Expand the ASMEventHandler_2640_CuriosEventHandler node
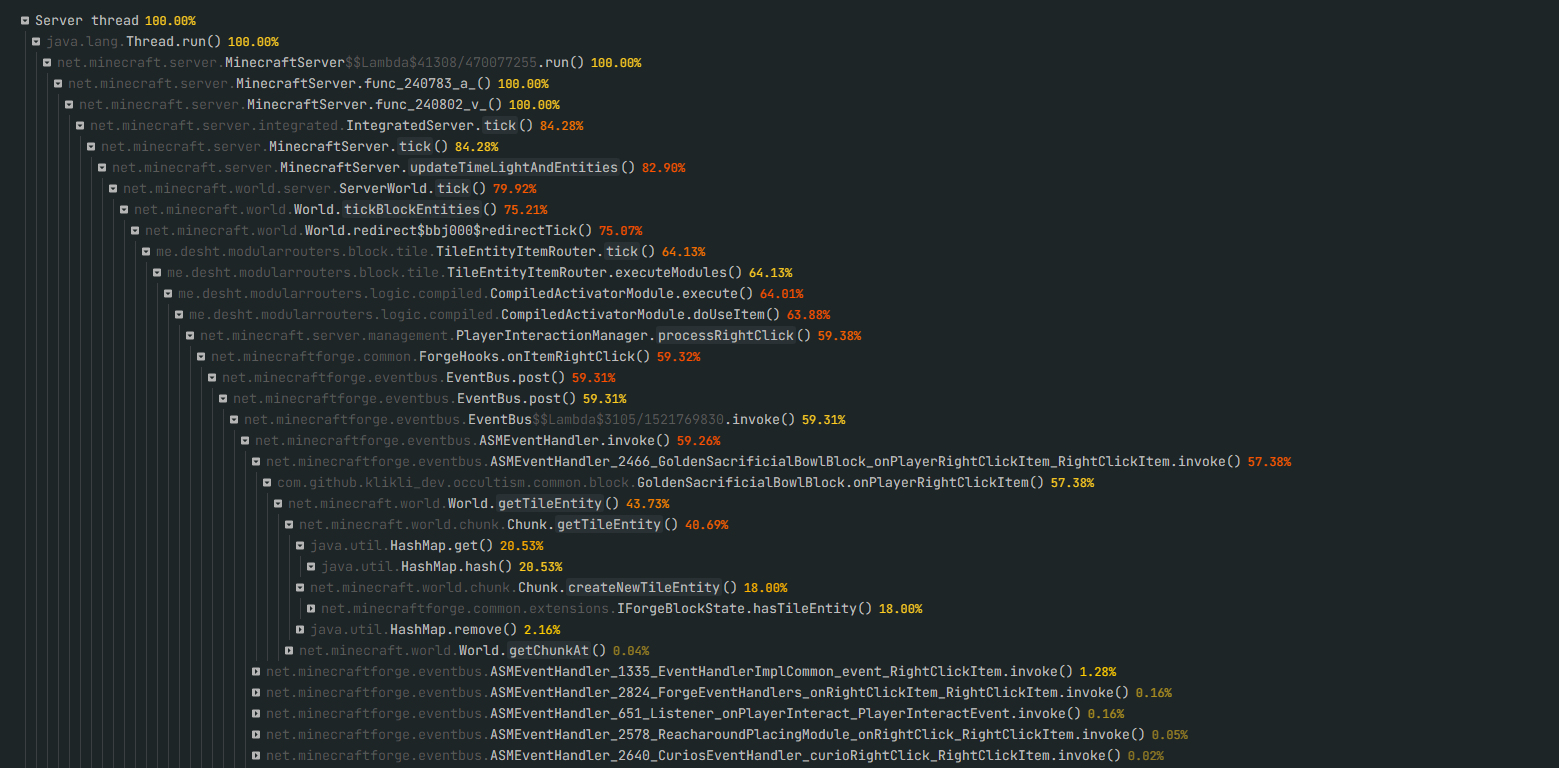Image resolution: width=1559 pixels, height=768 pixels. click(256, 755)
